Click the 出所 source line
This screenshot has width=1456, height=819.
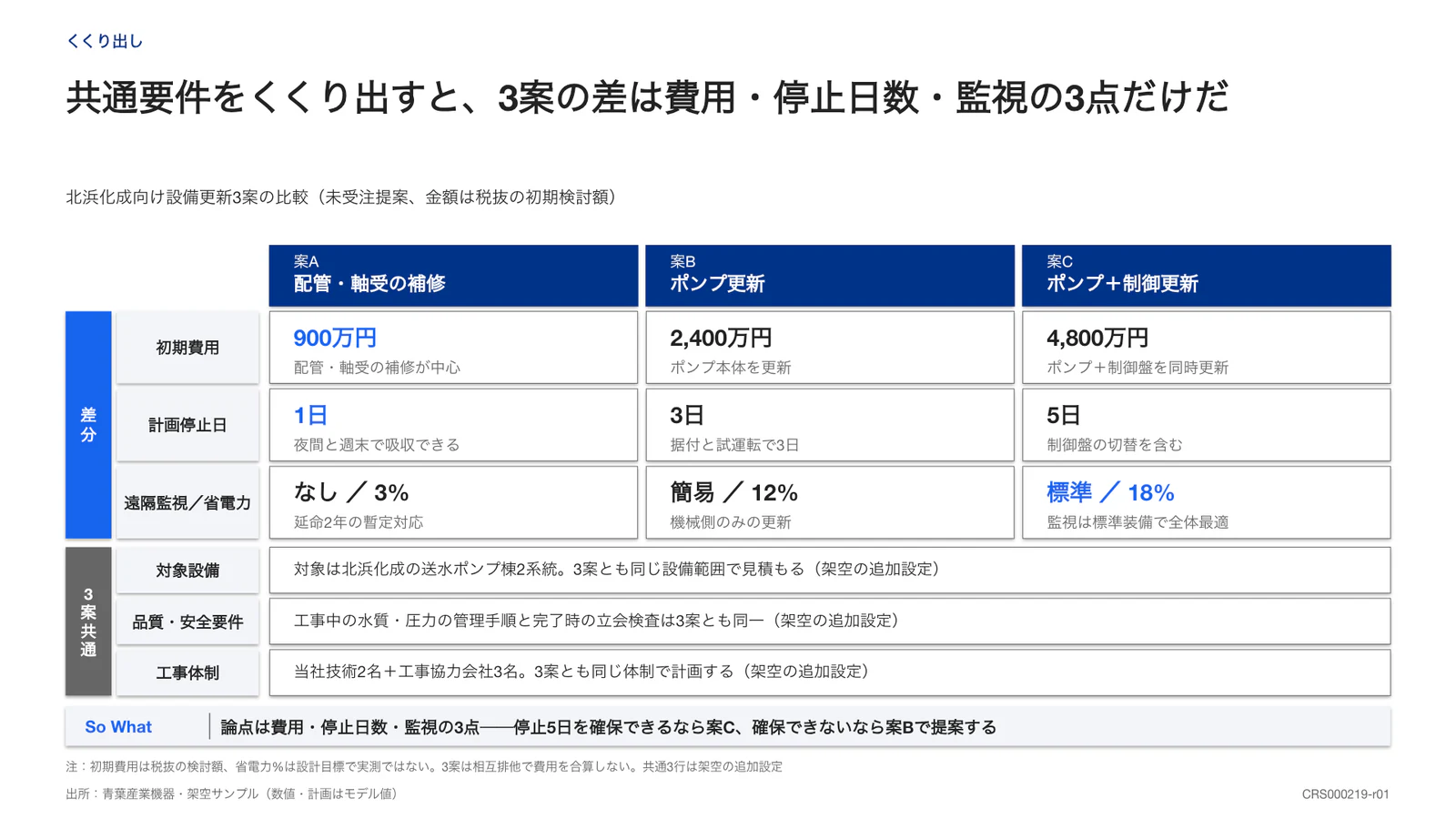tap(233, 794)
